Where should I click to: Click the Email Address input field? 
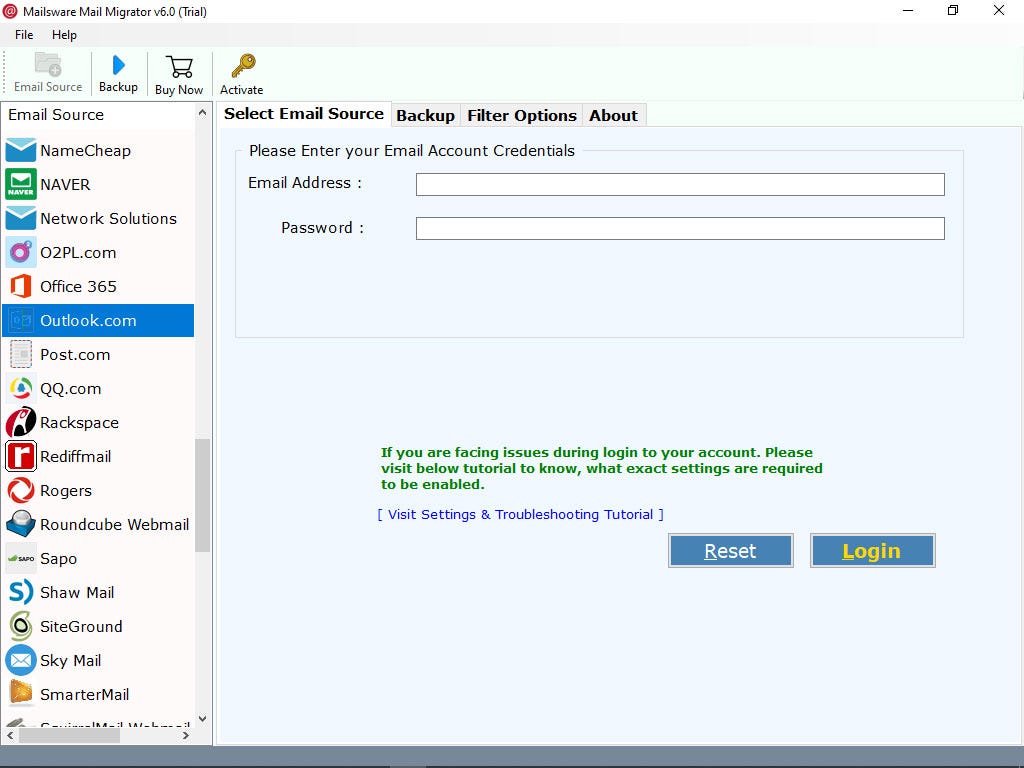coord(680,184)
